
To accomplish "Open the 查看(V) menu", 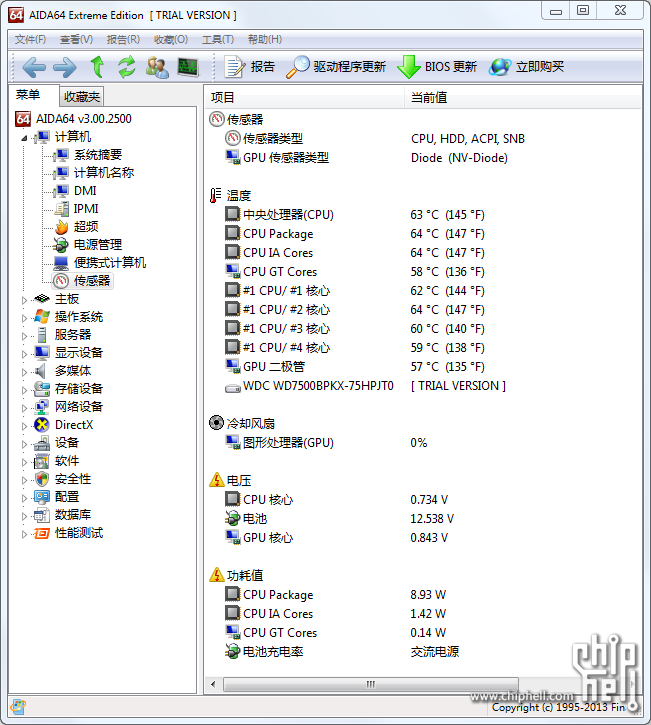I will 76,39.
